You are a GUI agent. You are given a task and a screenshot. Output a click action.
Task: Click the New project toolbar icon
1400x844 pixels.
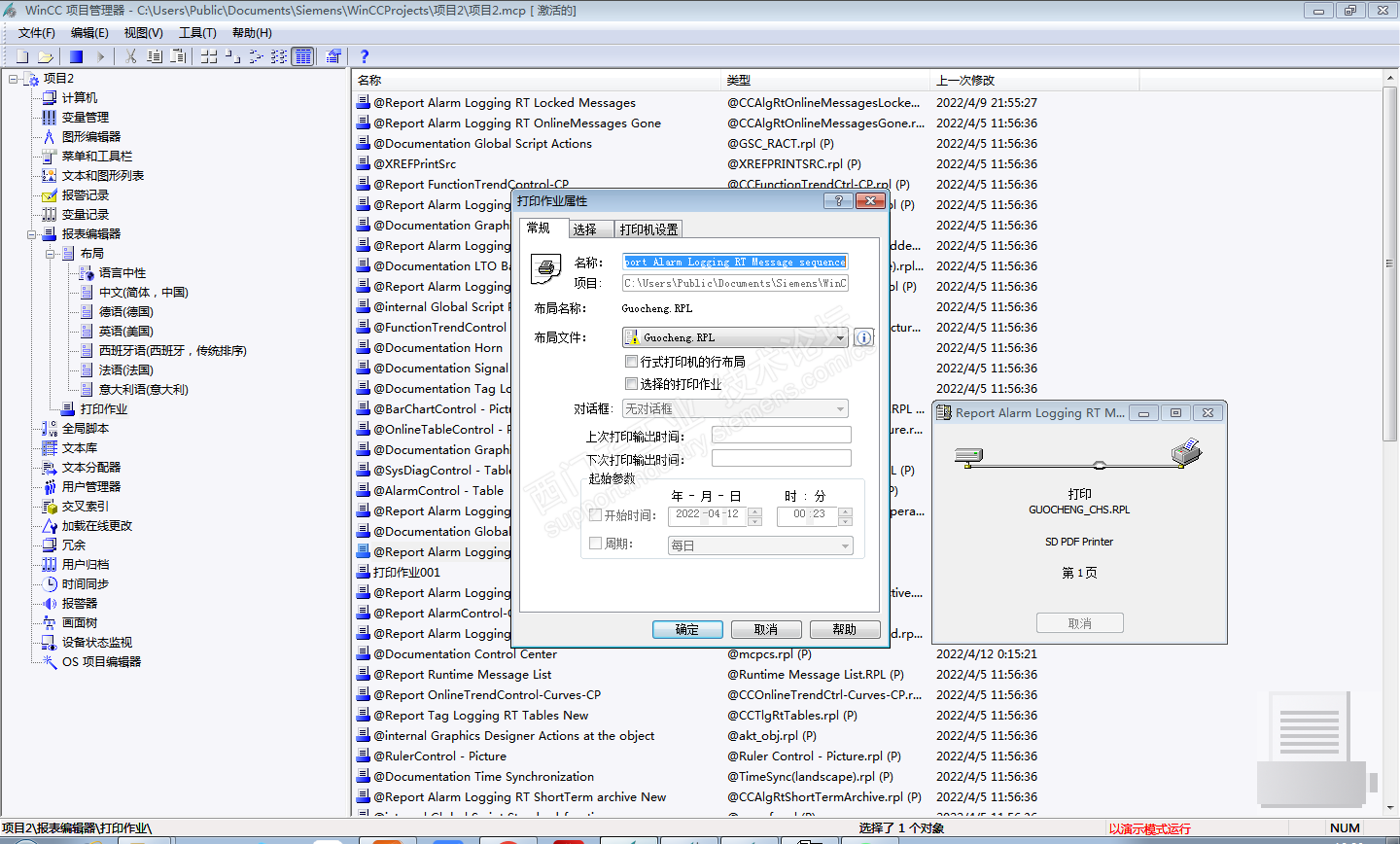(x=22, y=56)
